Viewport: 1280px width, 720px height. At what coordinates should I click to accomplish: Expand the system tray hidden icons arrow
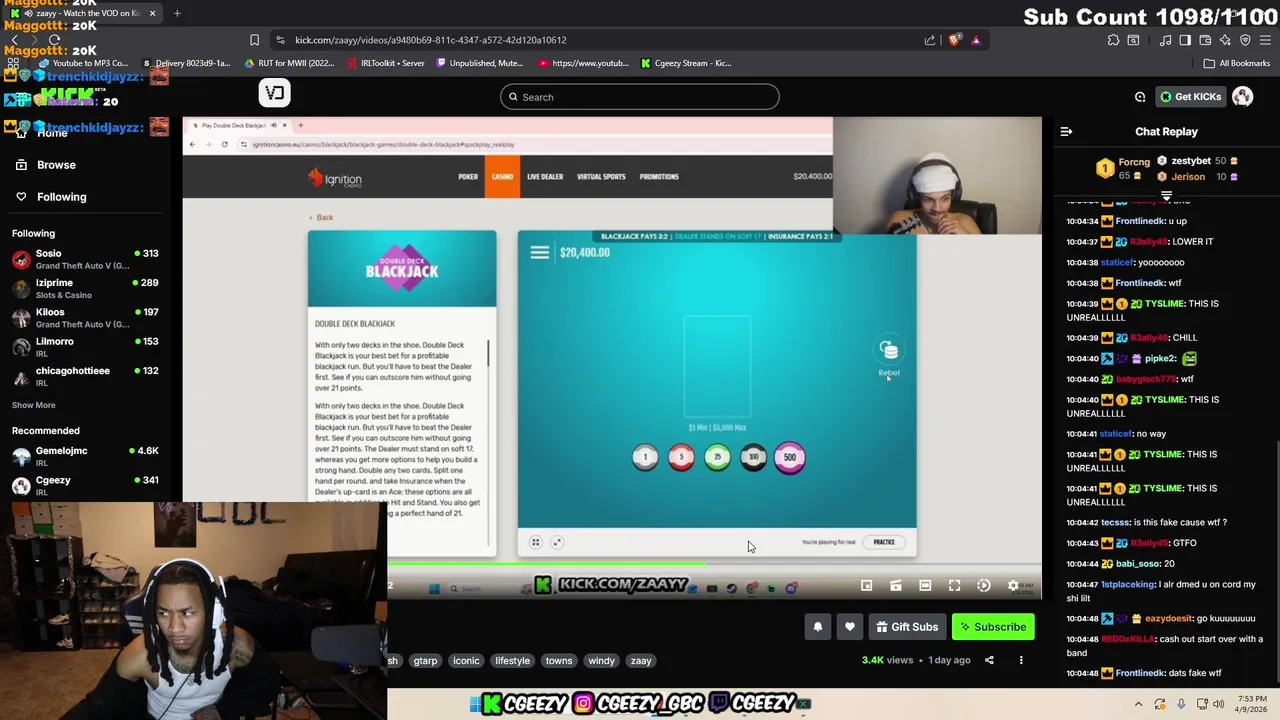coord(1138,704)
